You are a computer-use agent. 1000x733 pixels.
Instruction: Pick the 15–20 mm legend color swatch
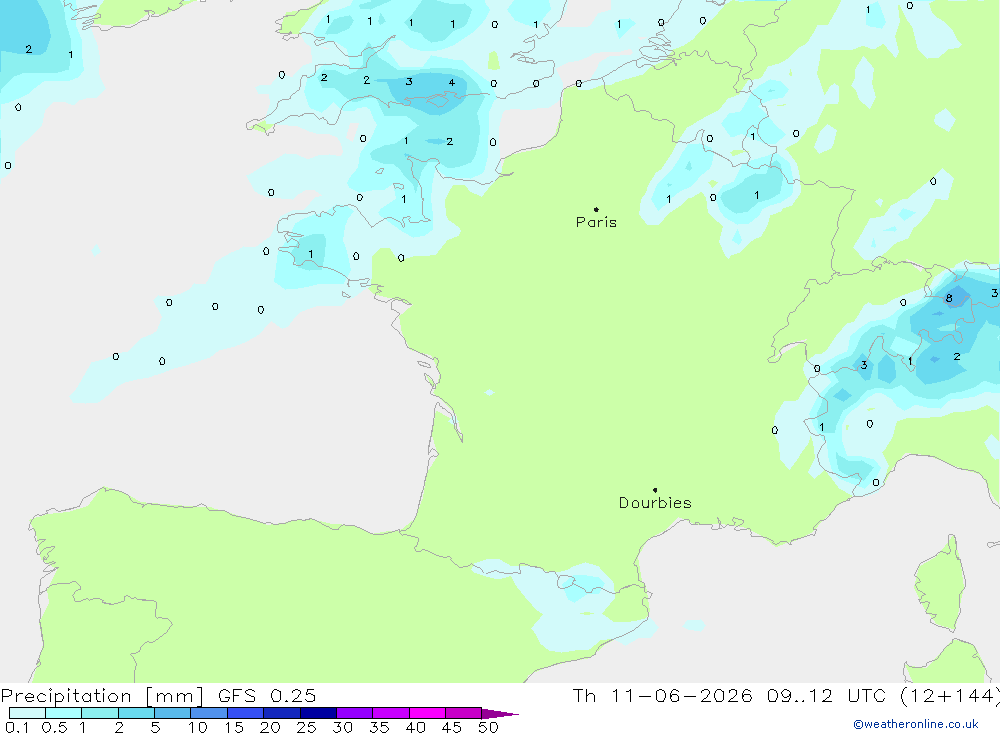coord(246,713)
